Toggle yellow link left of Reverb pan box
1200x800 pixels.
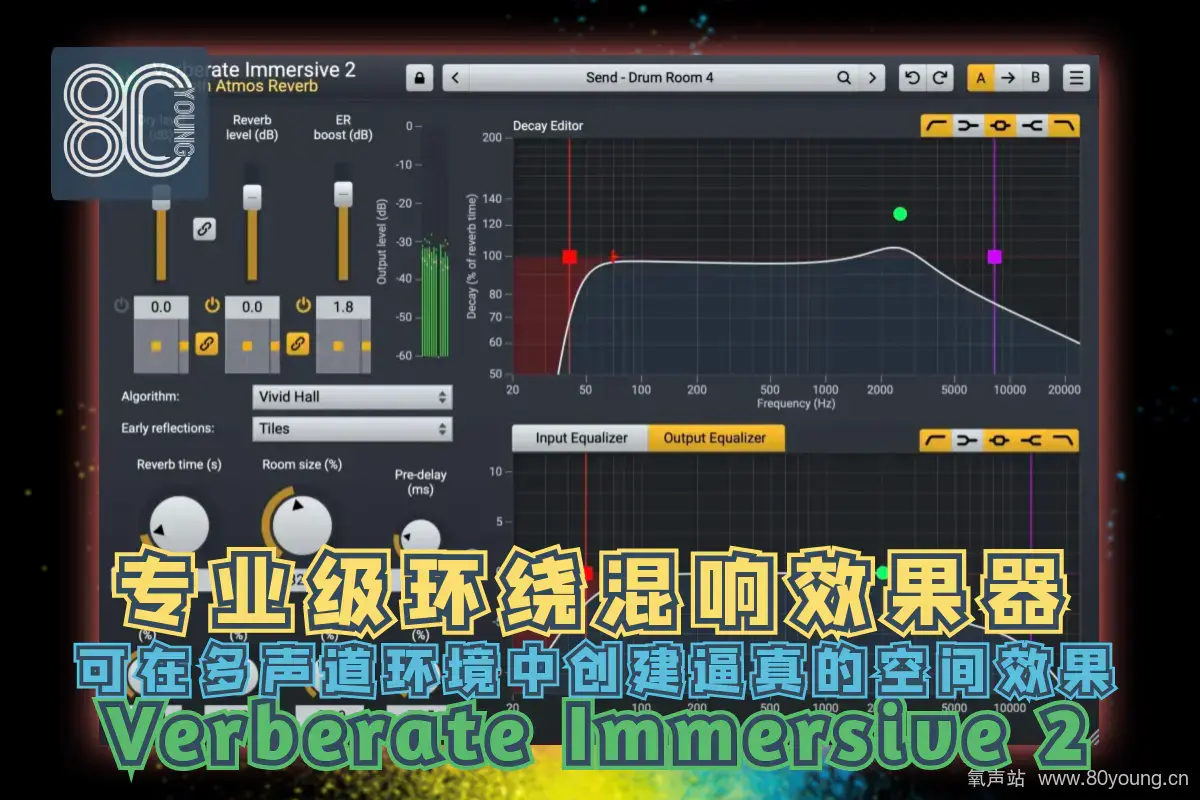(x=207, y=343)
